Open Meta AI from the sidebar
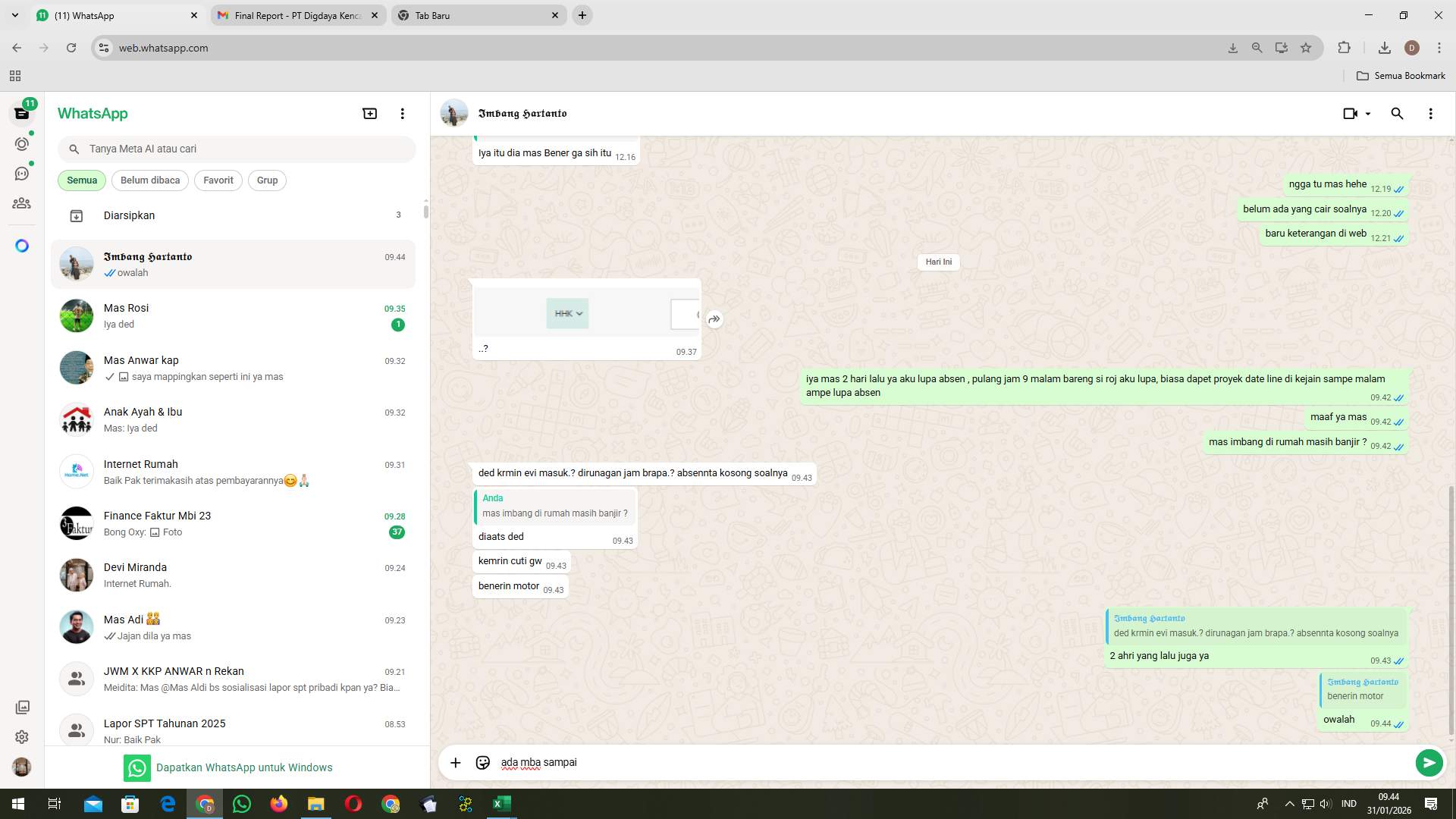 22,245
